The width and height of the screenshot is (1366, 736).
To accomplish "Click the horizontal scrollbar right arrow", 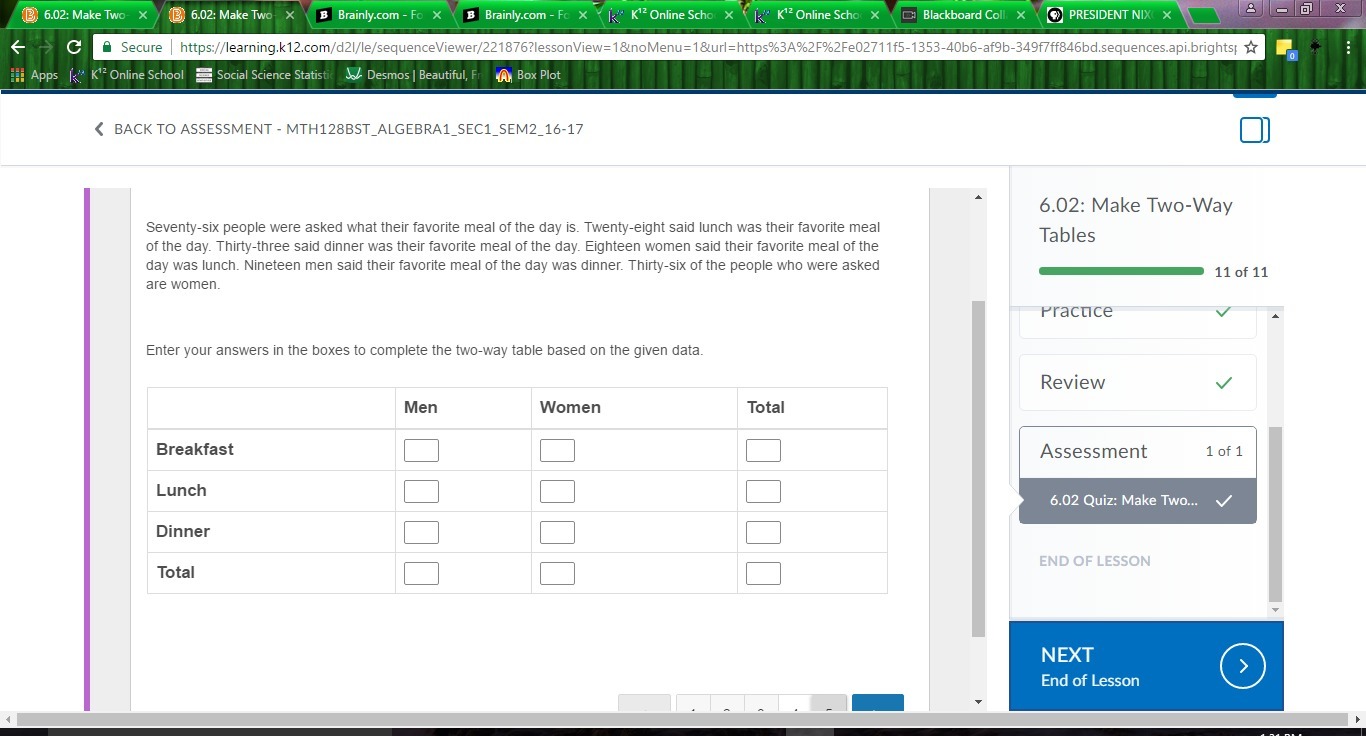I will tap(1358, 719).
